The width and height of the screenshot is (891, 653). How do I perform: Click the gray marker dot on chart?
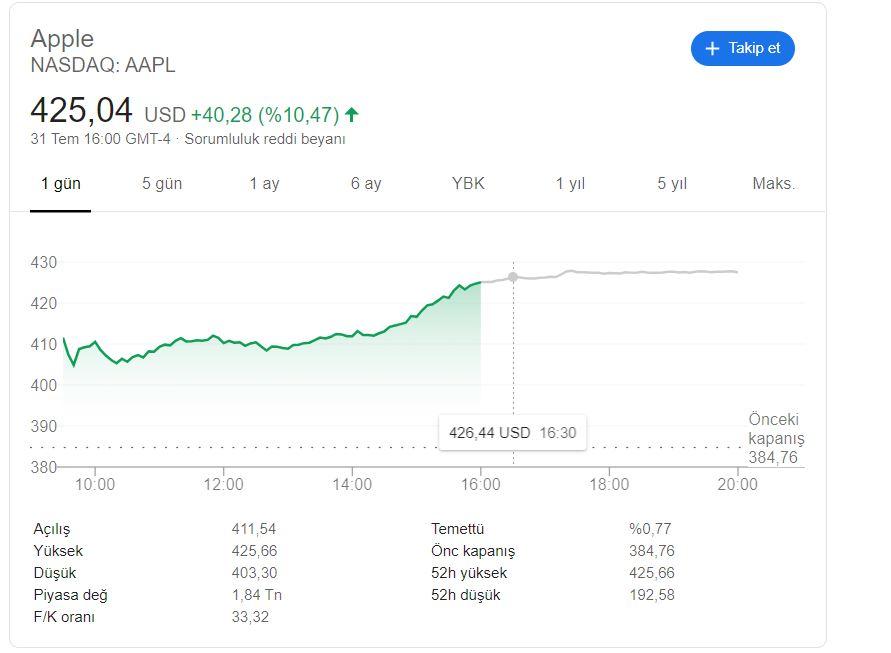513,277
